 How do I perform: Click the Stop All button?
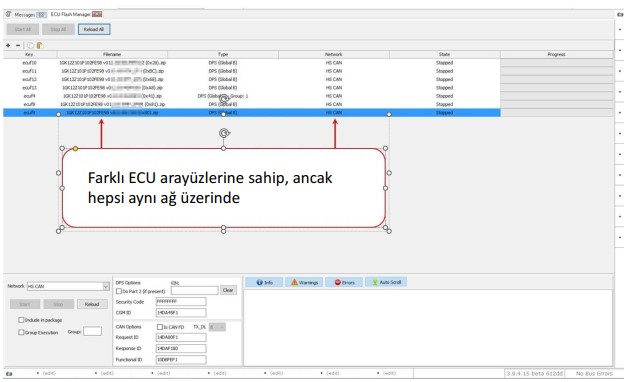[58, 29]
